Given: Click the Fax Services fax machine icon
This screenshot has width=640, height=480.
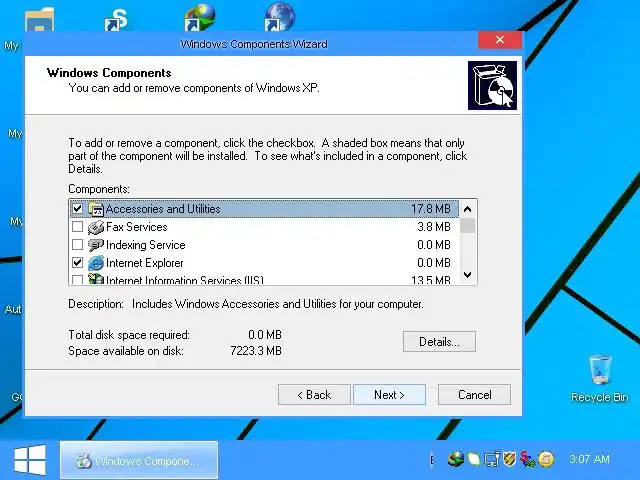Looking at the screenshot, I should (x=96, y=227).
